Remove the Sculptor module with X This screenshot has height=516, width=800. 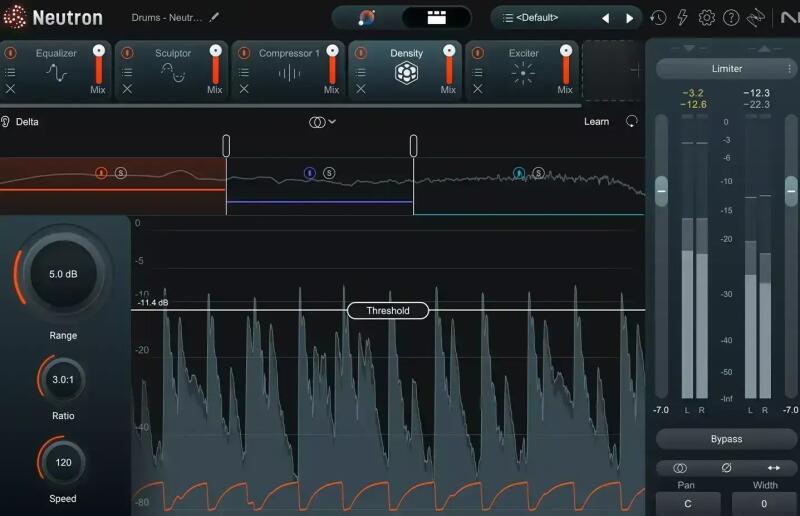tap(127, 89)
